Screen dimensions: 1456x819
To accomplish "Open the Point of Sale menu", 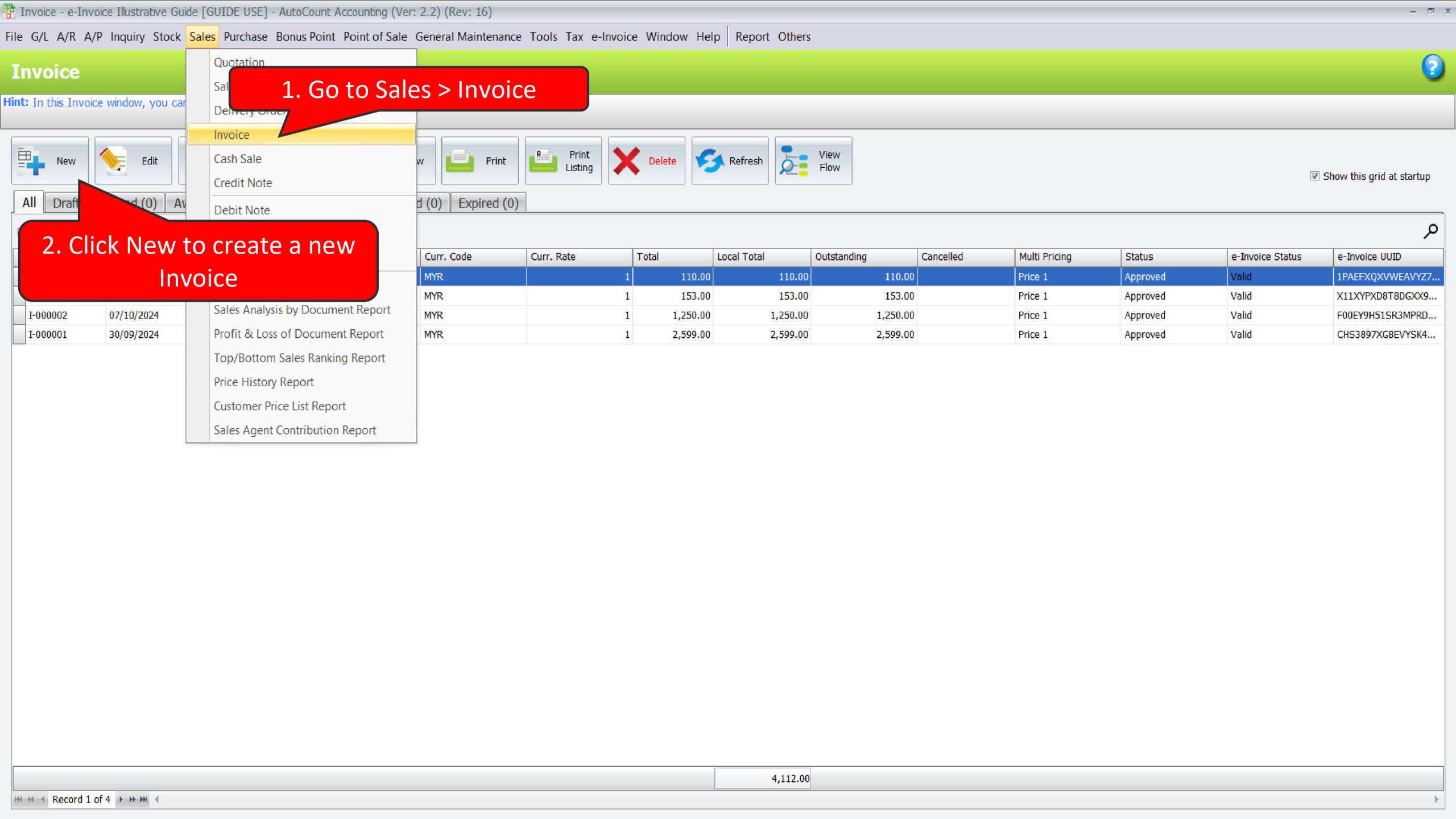I will [x=375, y=36].
